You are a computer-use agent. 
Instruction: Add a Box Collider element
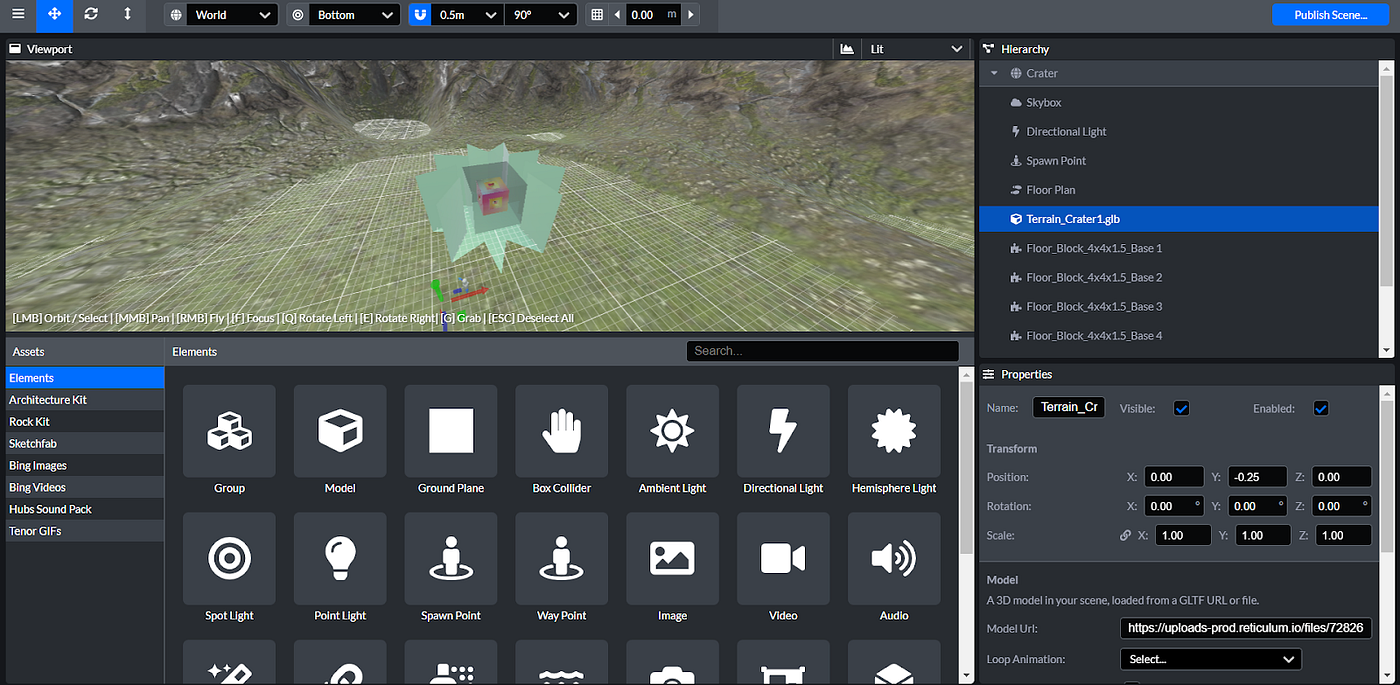click(562, 441)
